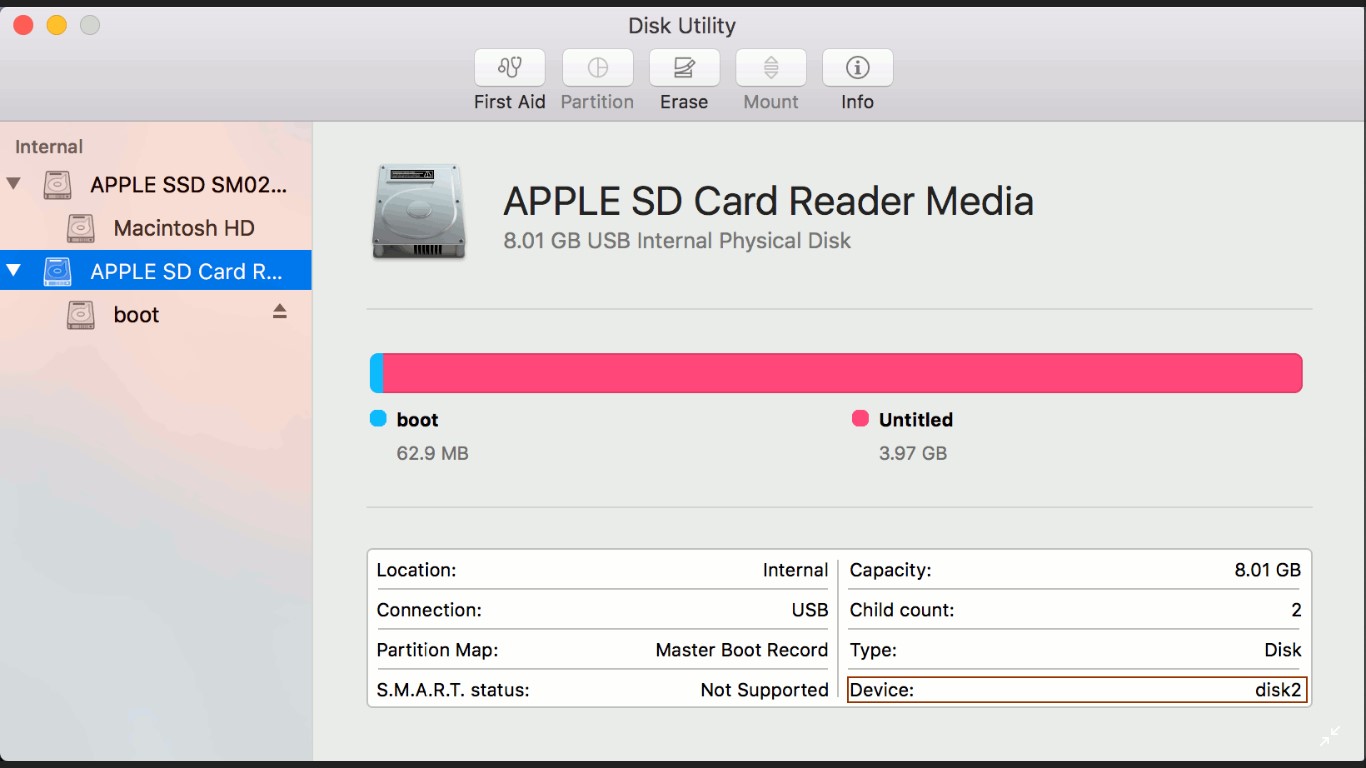
Task: Click the boot volume icon in sidebar
Action: click(x=81, y=315)
